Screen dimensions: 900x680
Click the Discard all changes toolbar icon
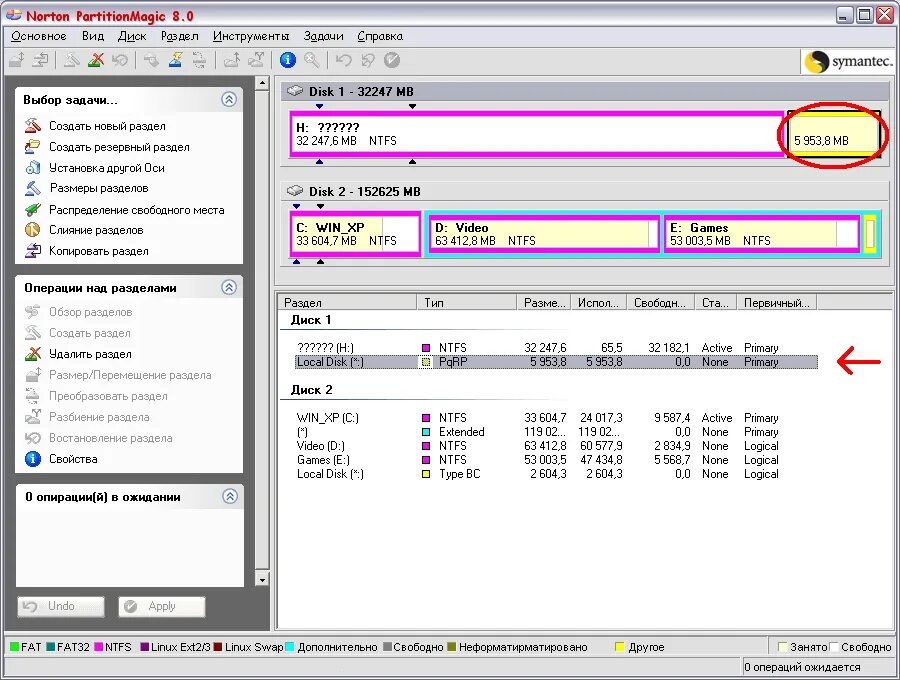tap(367, 60)
